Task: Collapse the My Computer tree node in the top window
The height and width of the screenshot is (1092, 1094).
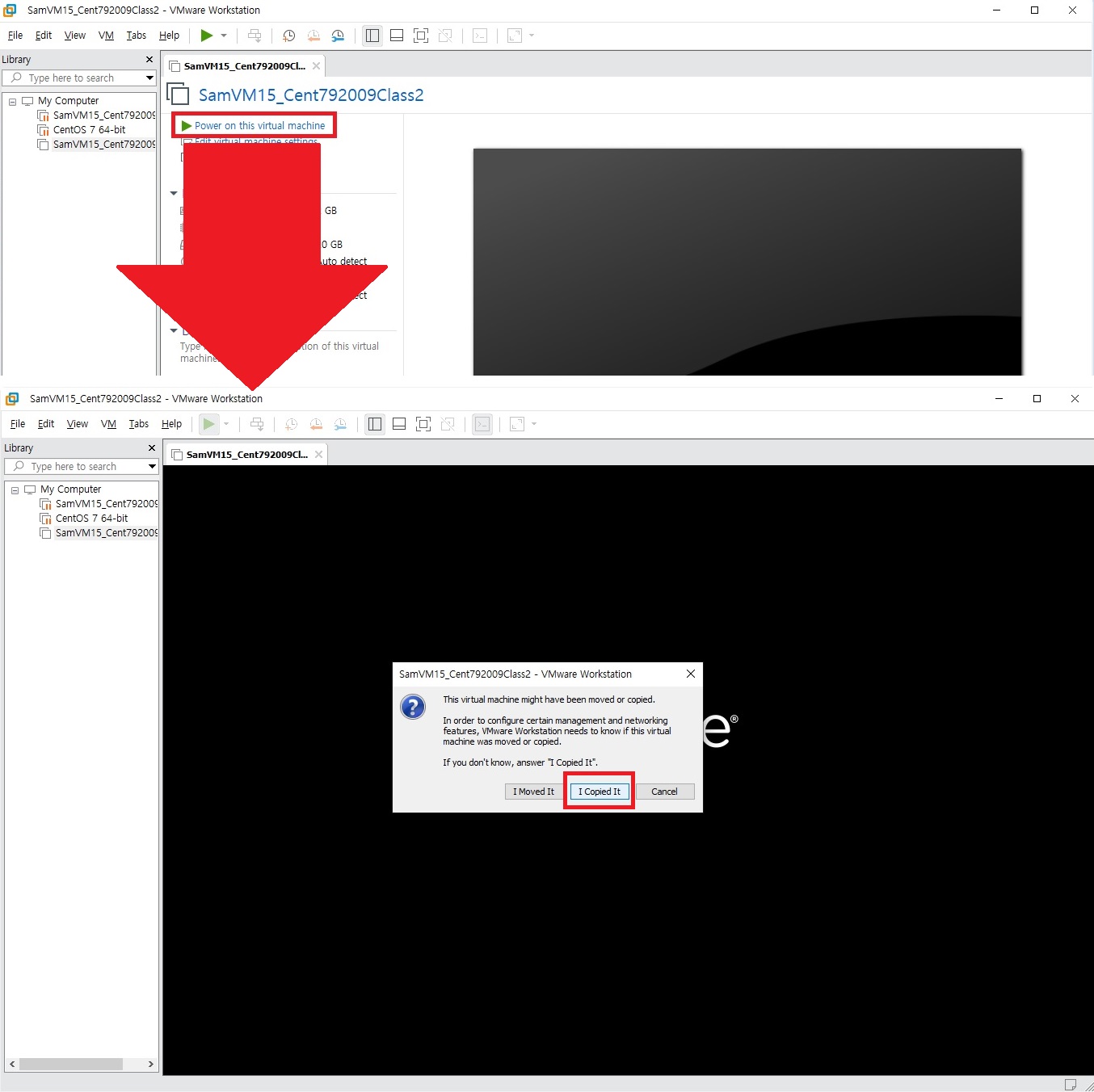Action: [12, 102]
